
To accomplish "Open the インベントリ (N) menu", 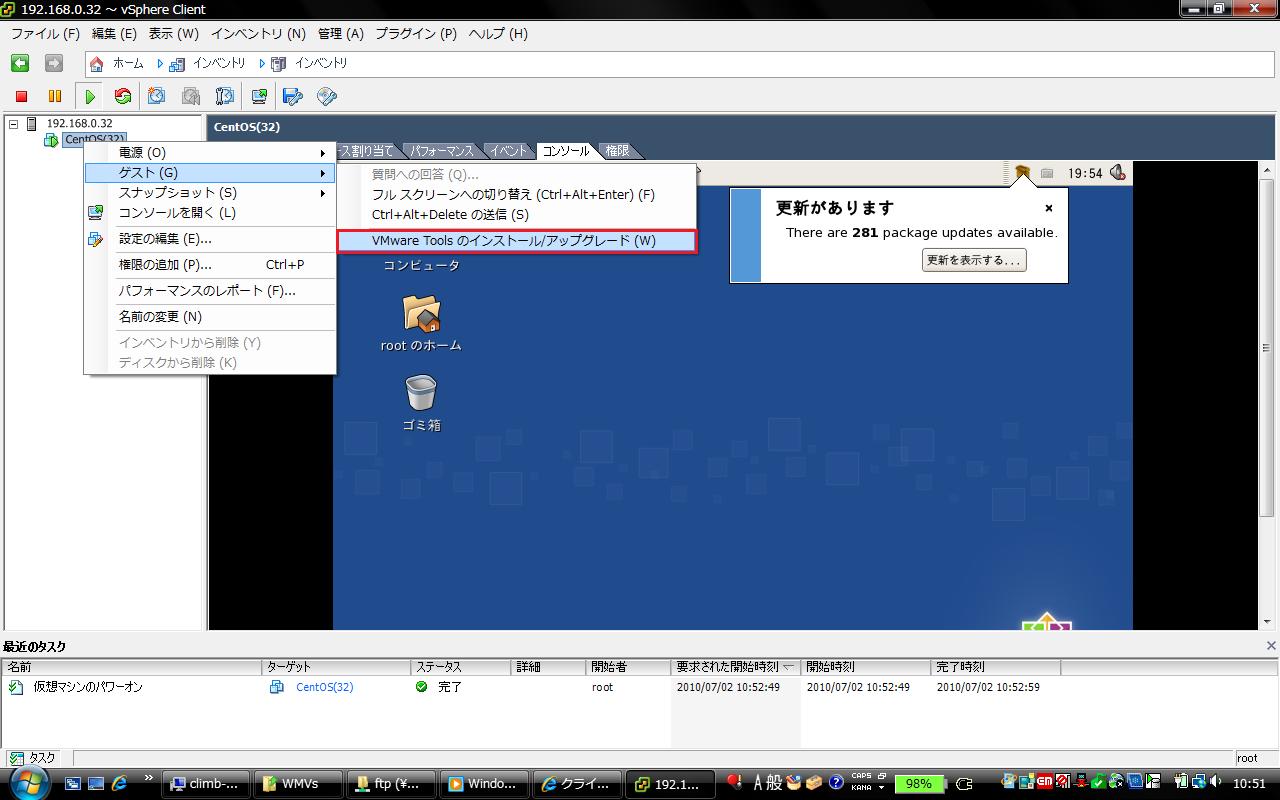I will click(258, 33).
